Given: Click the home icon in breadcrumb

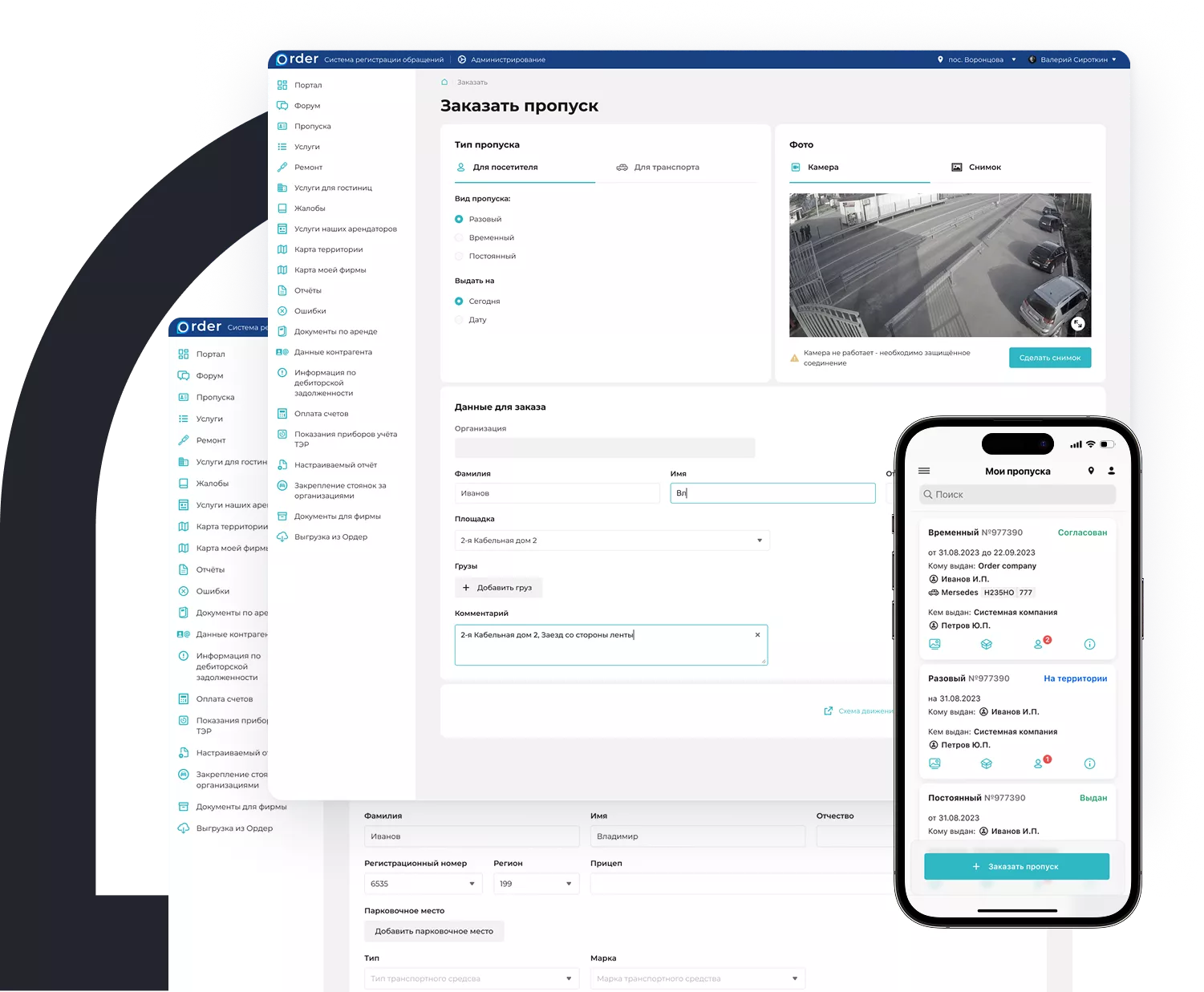Looking at the screenshot, I should [x=444, y=82].
